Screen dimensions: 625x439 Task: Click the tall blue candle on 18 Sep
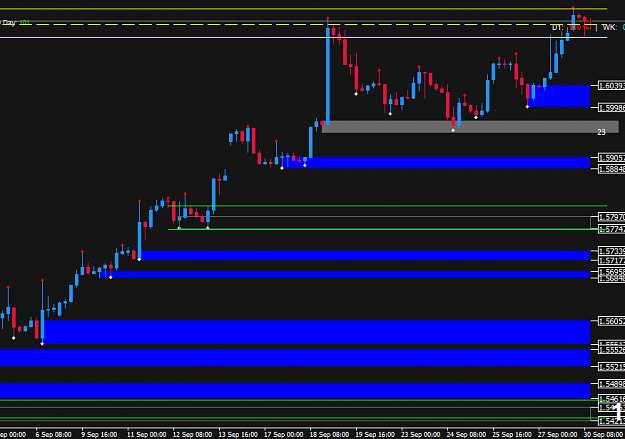(328, 76)
